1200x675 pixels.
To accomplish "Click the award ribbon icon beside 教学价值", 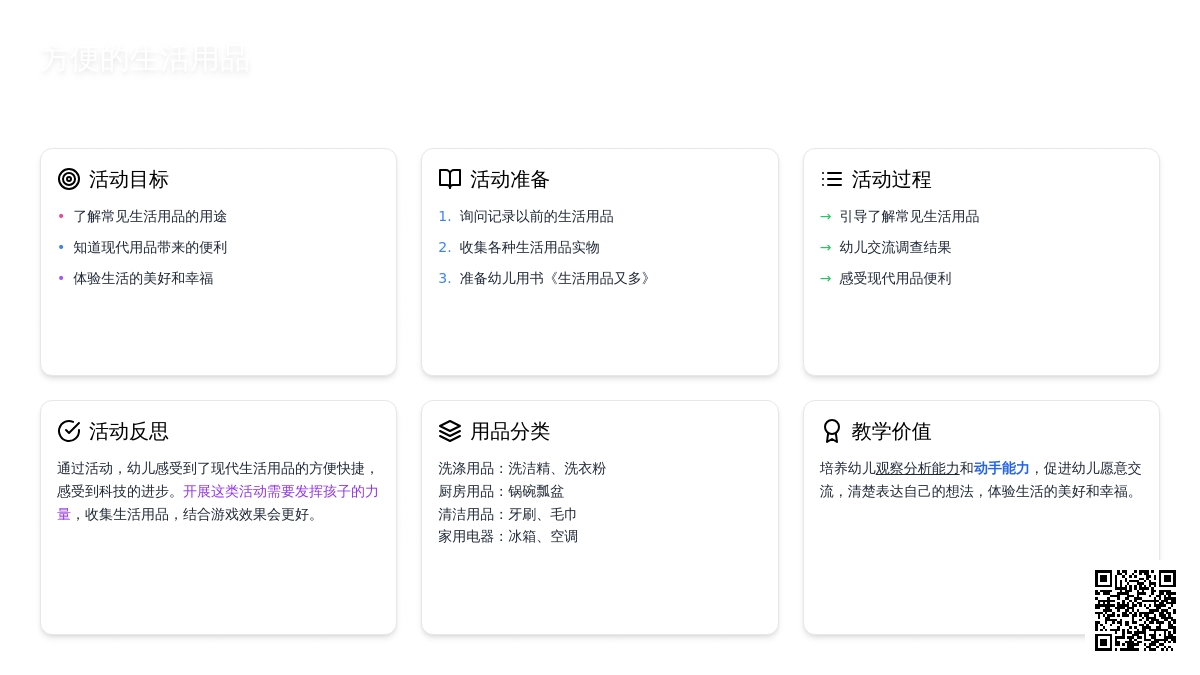I will tap(832, 431).
